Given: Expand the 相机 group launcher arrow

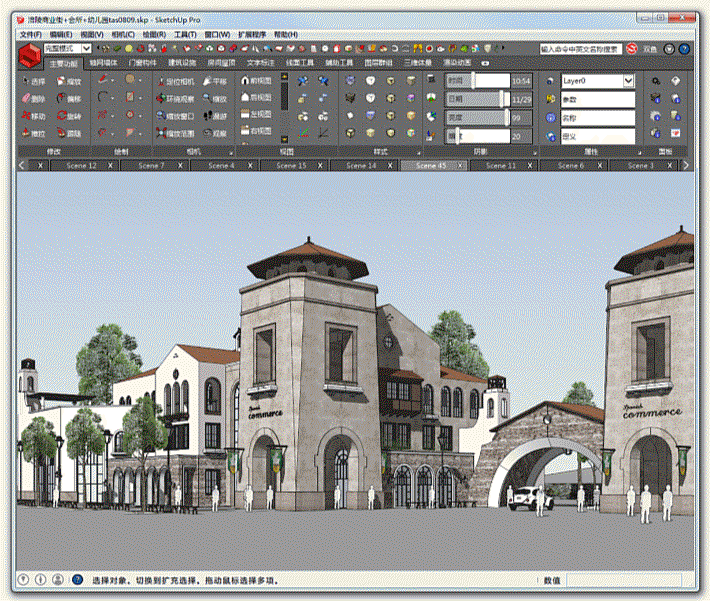Looking at the screenshot, I should 232,152.
